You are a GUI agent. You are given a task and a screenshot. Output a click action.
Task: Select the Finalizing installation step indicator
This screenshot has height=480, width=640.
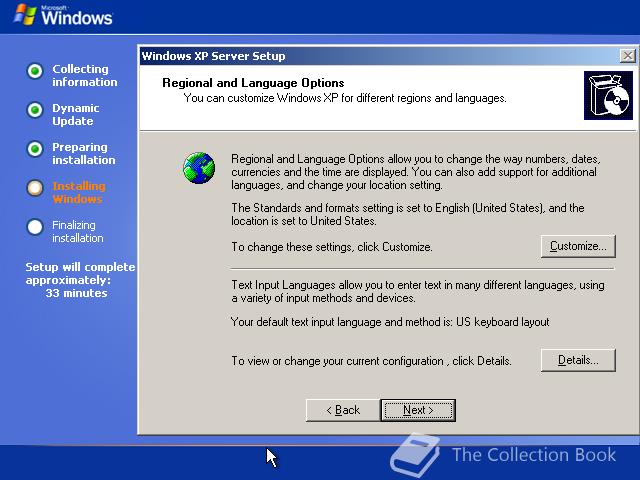coord(35,227)
